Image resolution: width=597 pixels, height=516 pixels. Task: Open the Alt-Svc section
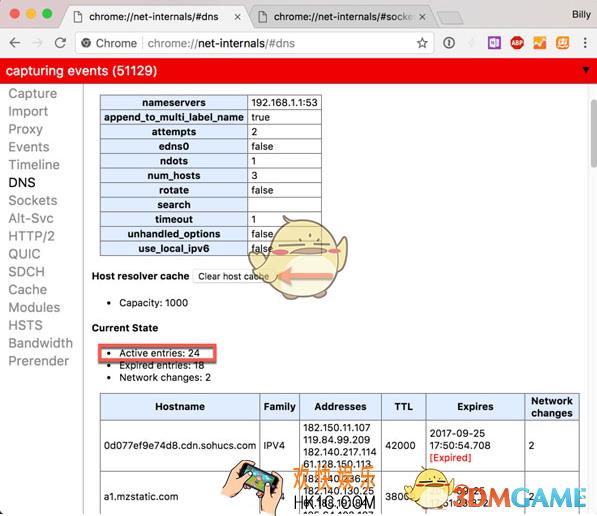point(31,219)
